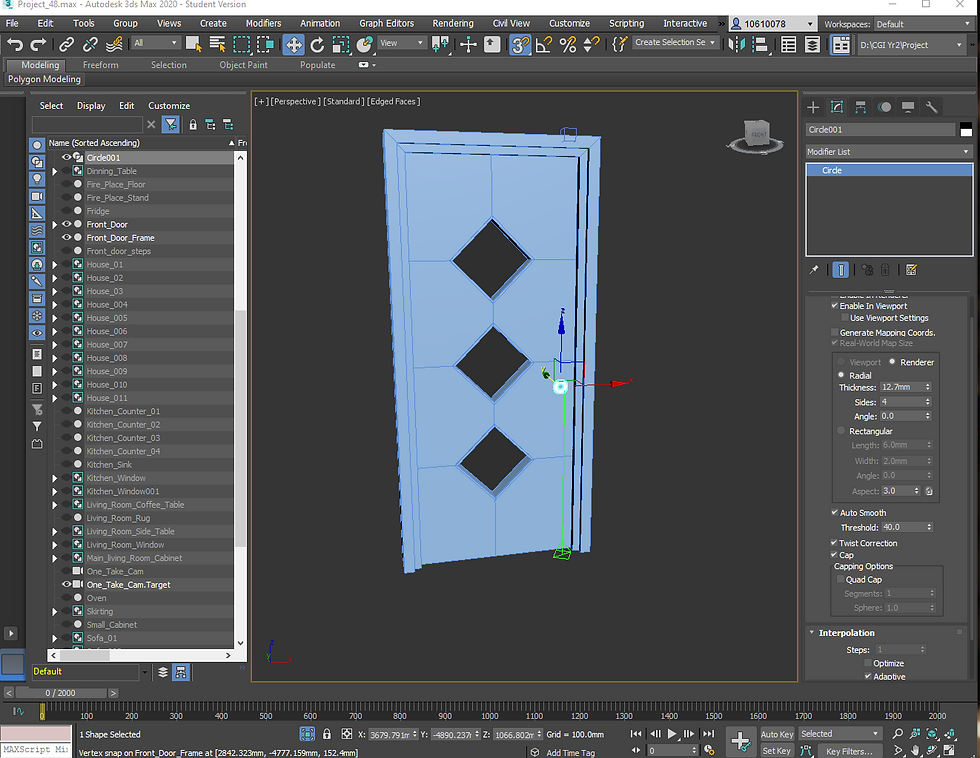Click the Align tool icon
The width and height of the screenshot is (980, 758).
tap(760, 44)
